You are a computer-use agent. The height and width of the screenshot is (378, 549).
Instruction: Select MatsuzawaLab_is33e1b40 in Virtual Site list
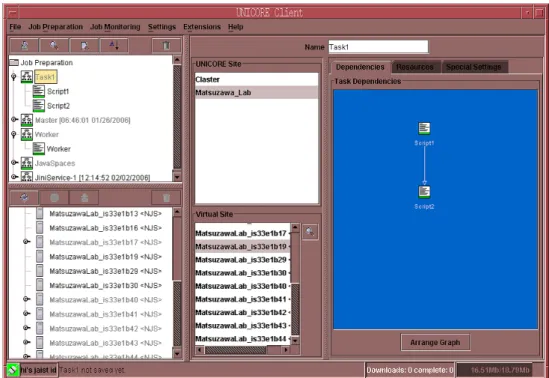pyautogui.click(x=243, y=286)
